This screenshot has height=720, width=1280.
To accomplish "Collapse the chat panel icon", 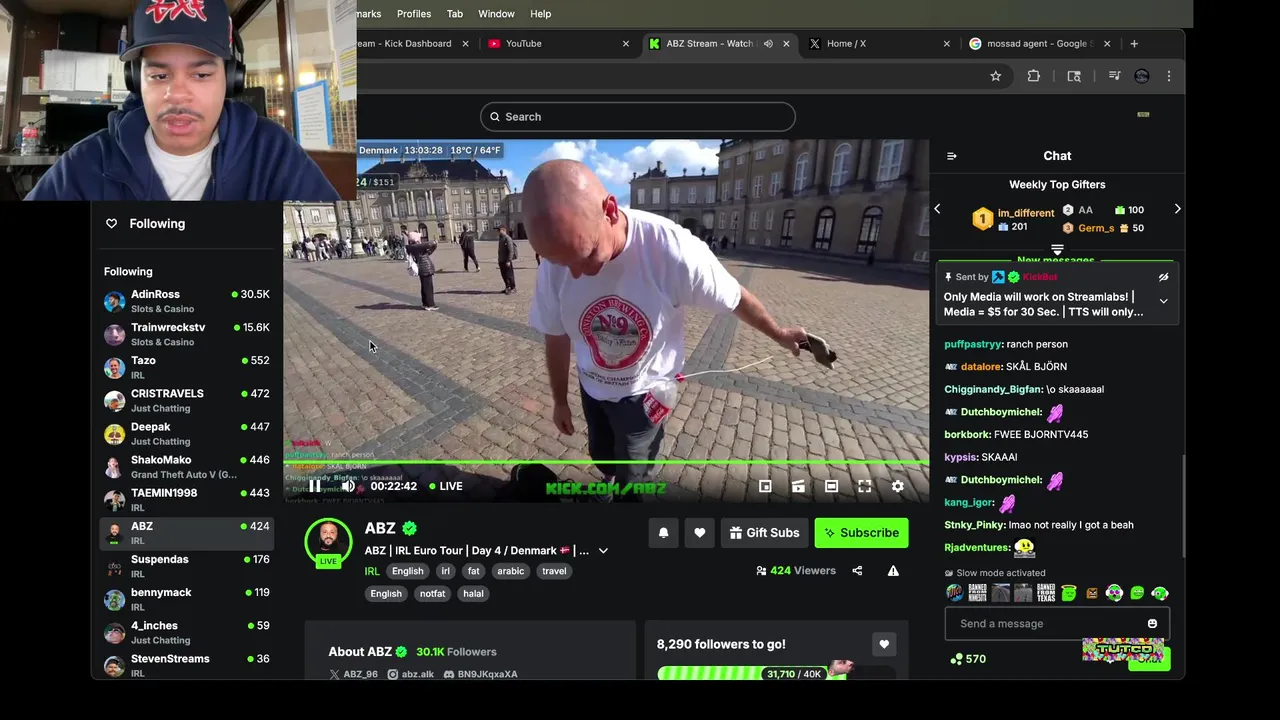I will [x=952, y=156].
